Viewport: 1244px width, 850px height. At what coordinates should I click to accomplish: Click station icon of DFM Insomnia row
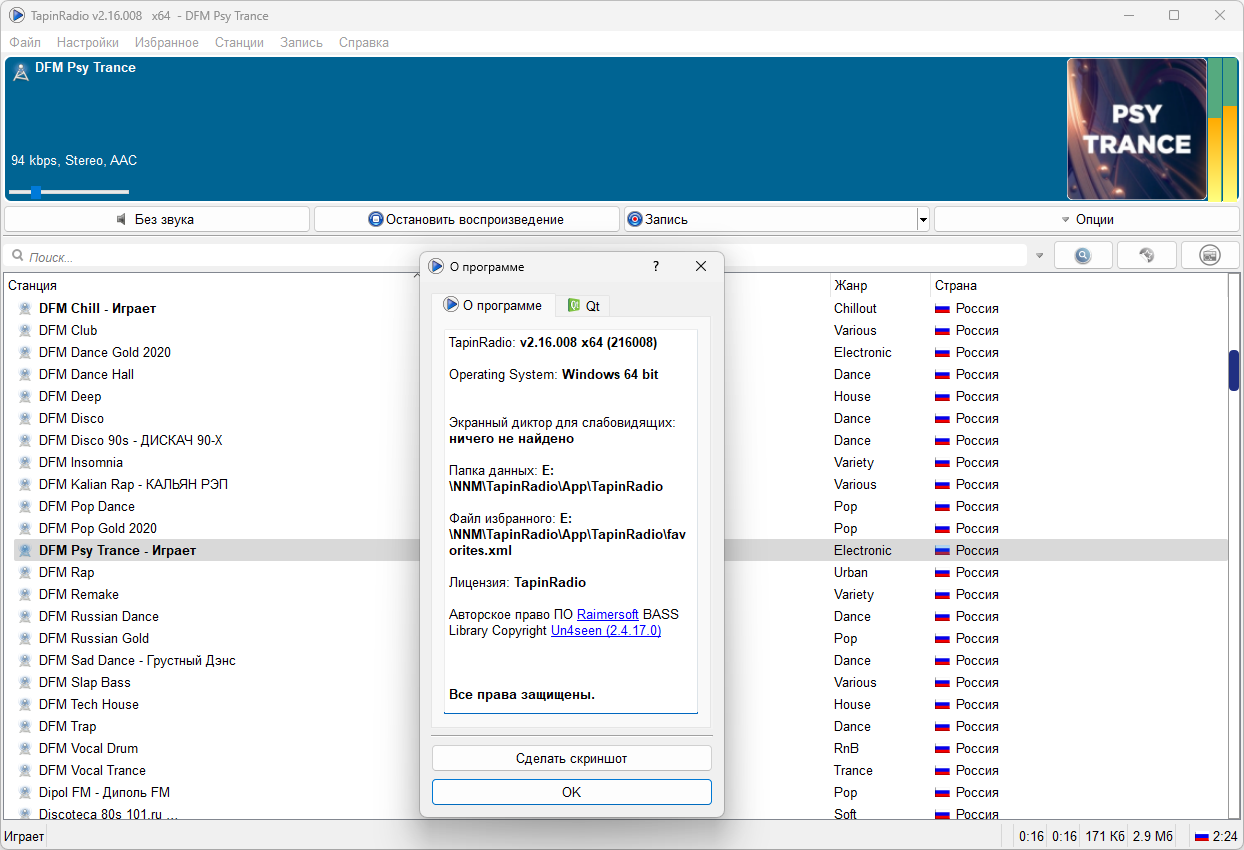pos(26,463)
